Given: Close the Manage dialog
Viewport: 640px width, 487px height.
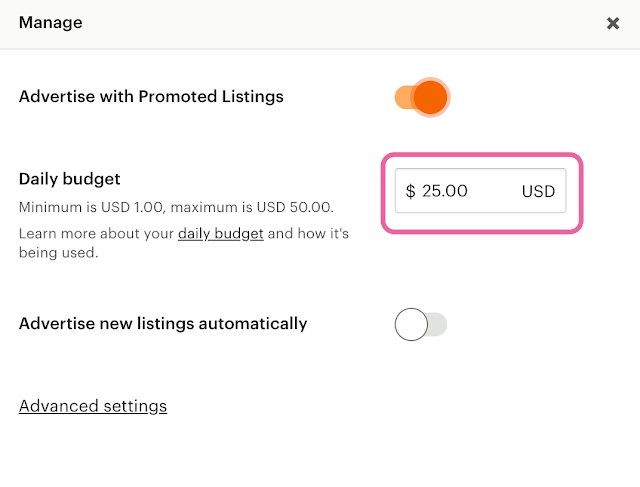Looking at the screenshot, I should click(613, 23).
